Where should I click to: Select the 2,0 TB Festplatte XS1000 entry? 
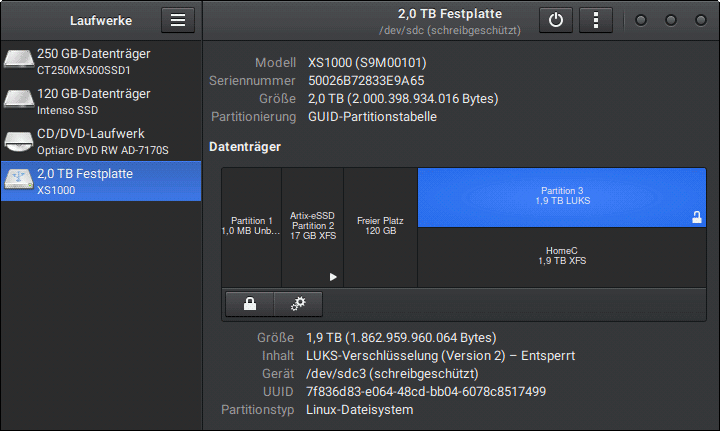pos(101,181)
